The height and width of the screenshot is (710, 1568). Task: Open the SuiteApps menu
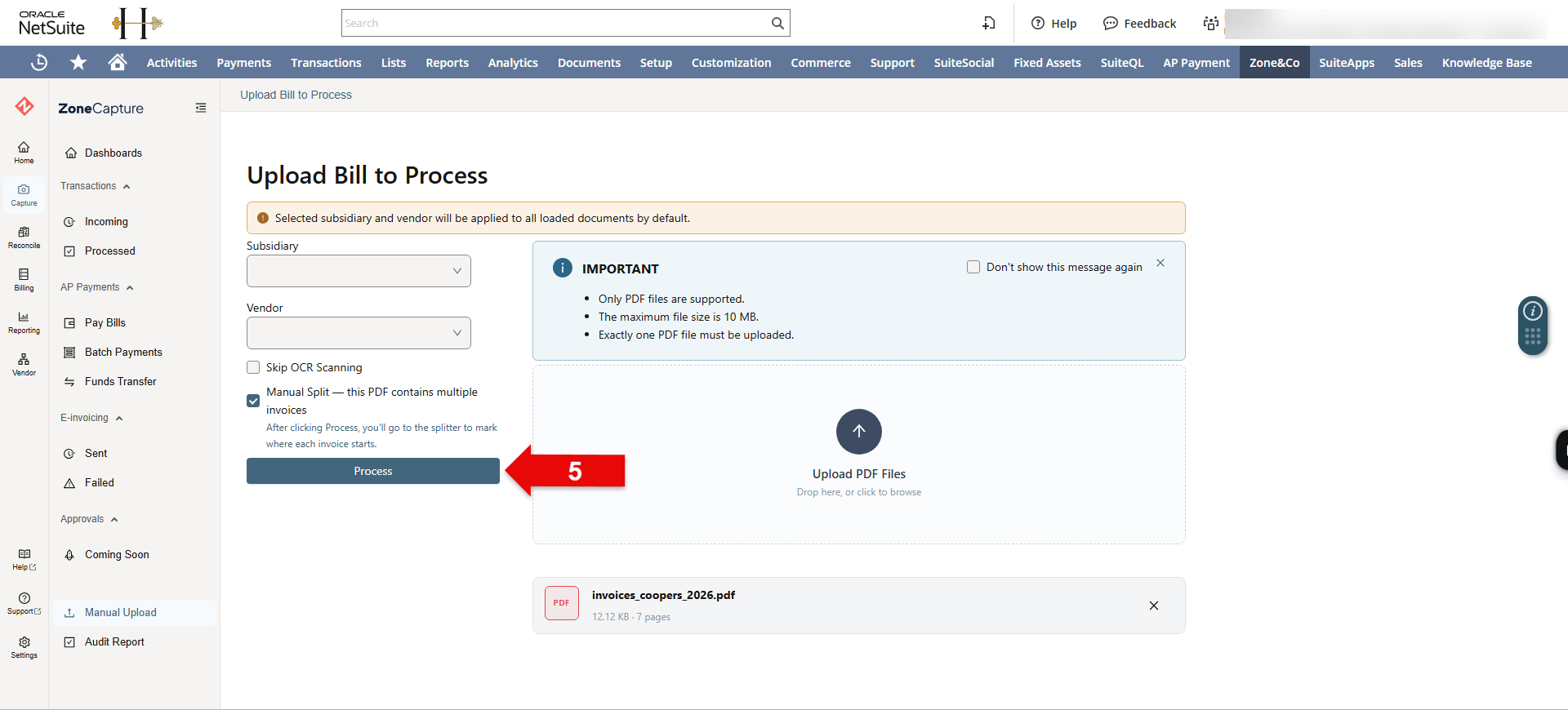click(1347, 62)
